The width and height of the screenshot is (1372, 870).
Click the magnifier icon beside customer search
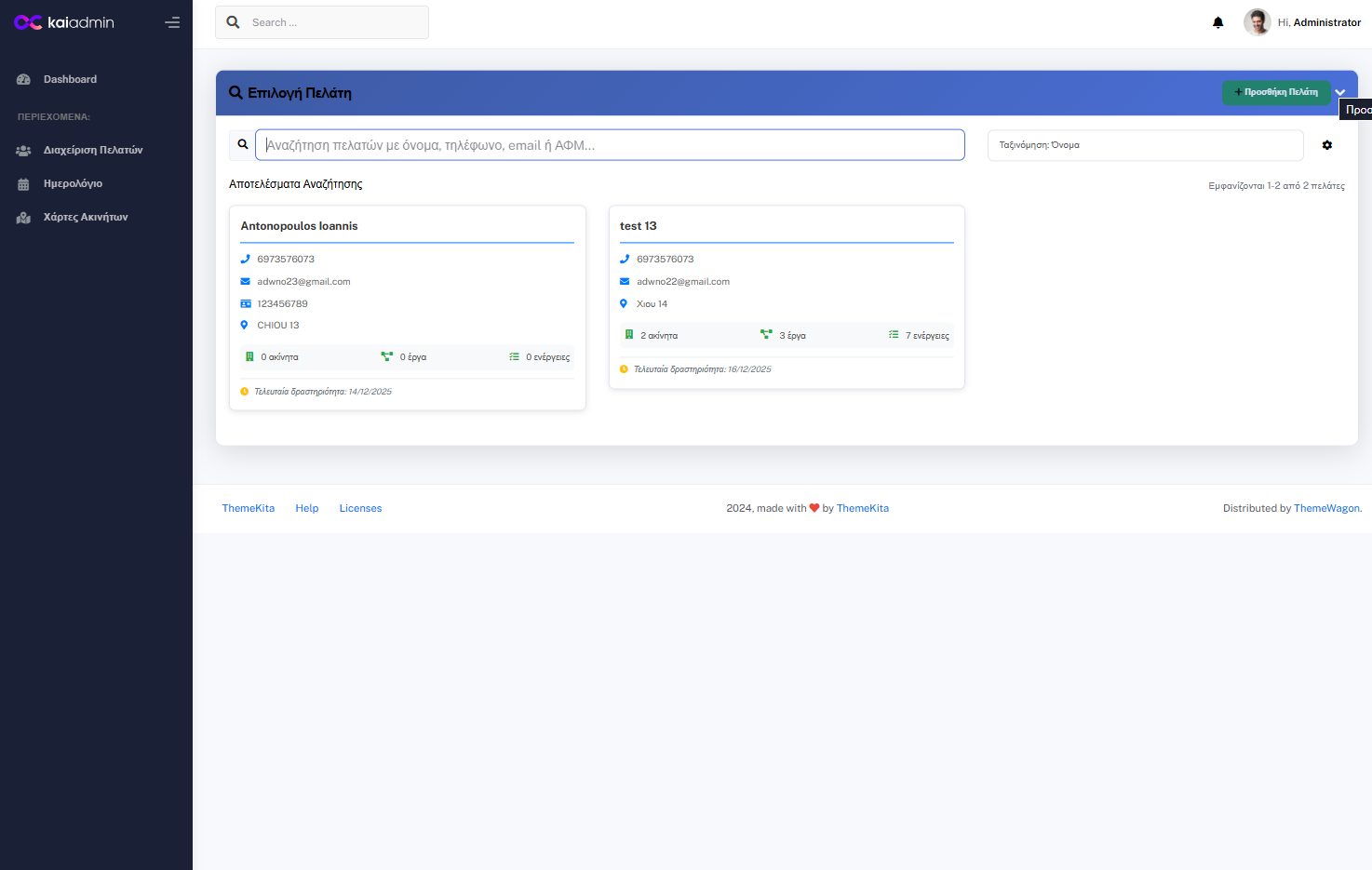[243, 145]
